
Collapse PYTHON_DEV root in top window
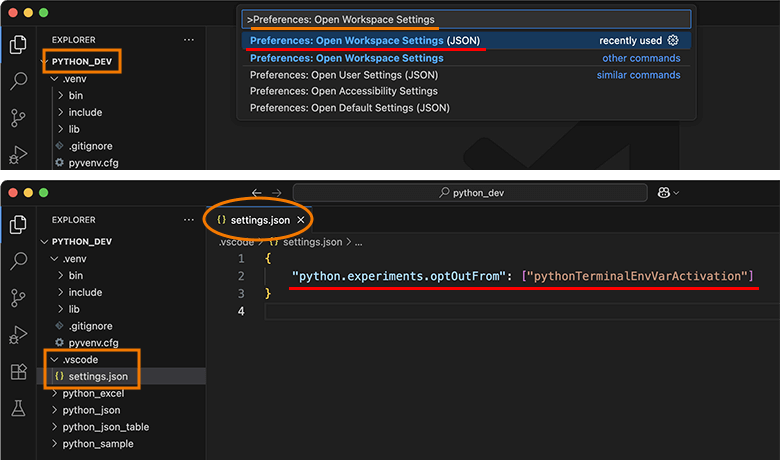click(44, 62)
